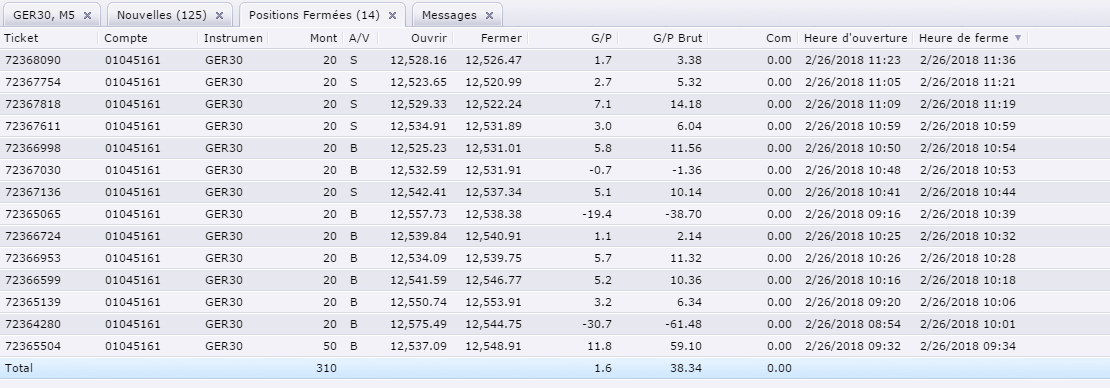Close the Messages tab
Screen dimensions: 1110x388
tap(489, 15)
